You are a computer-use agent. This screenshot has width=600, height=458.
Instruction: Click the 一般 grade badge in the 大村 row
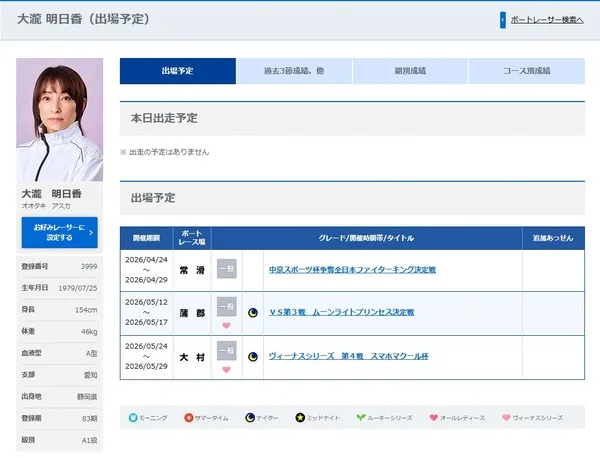pos(227,350)
